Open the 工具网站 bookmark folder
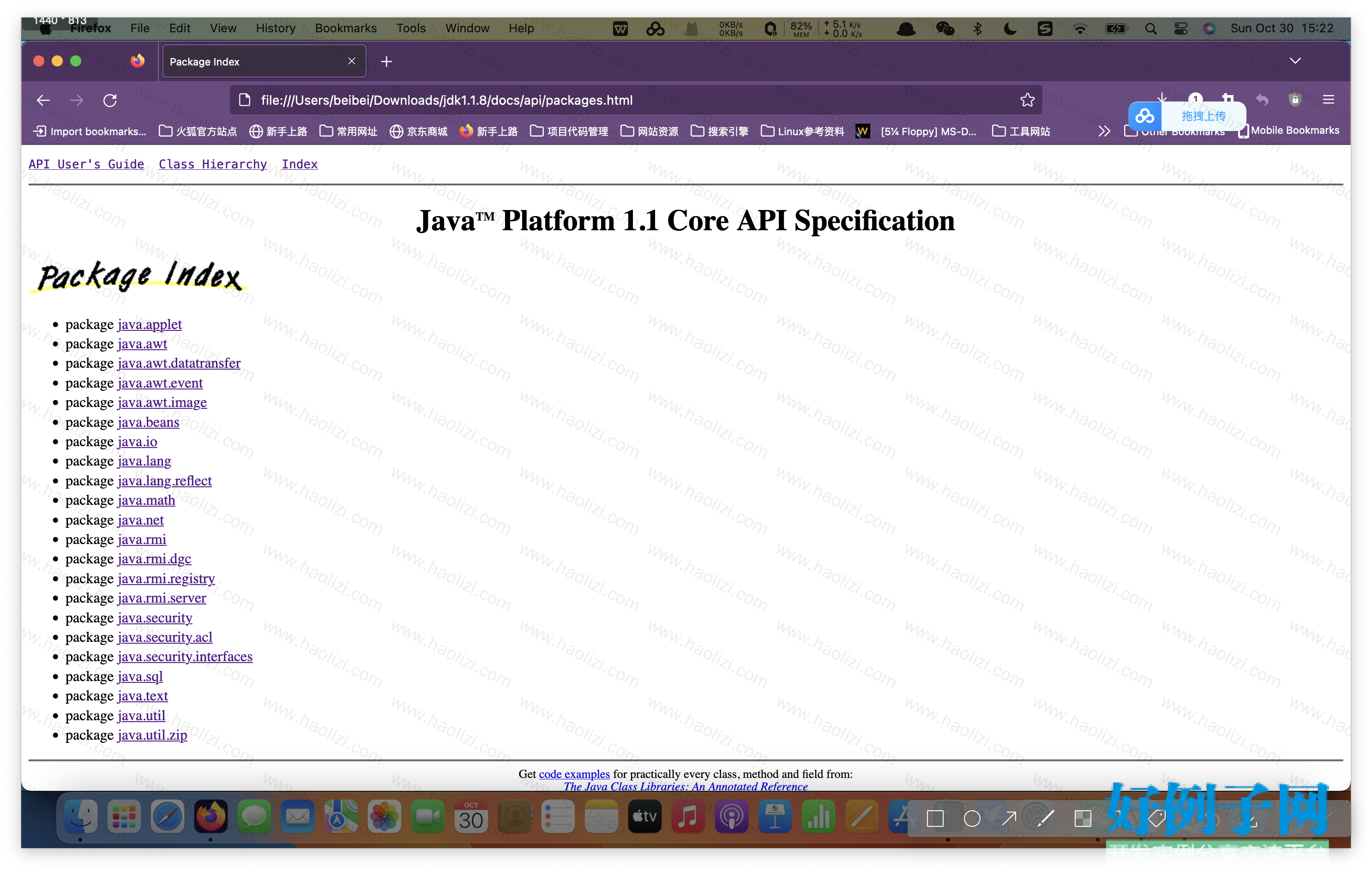1372x873 pixels. pyautogui.click(x=1020, y=132)
